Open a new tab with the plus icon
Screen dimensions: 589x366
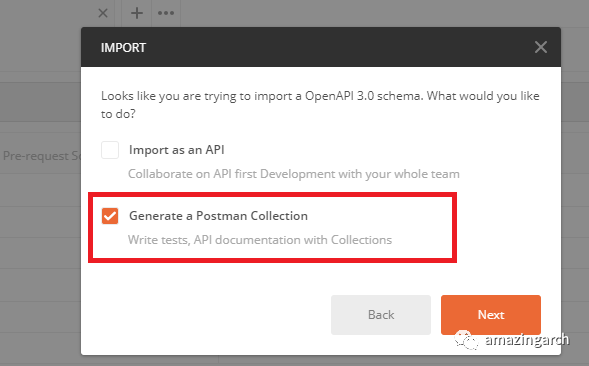(x=137, y=13)
